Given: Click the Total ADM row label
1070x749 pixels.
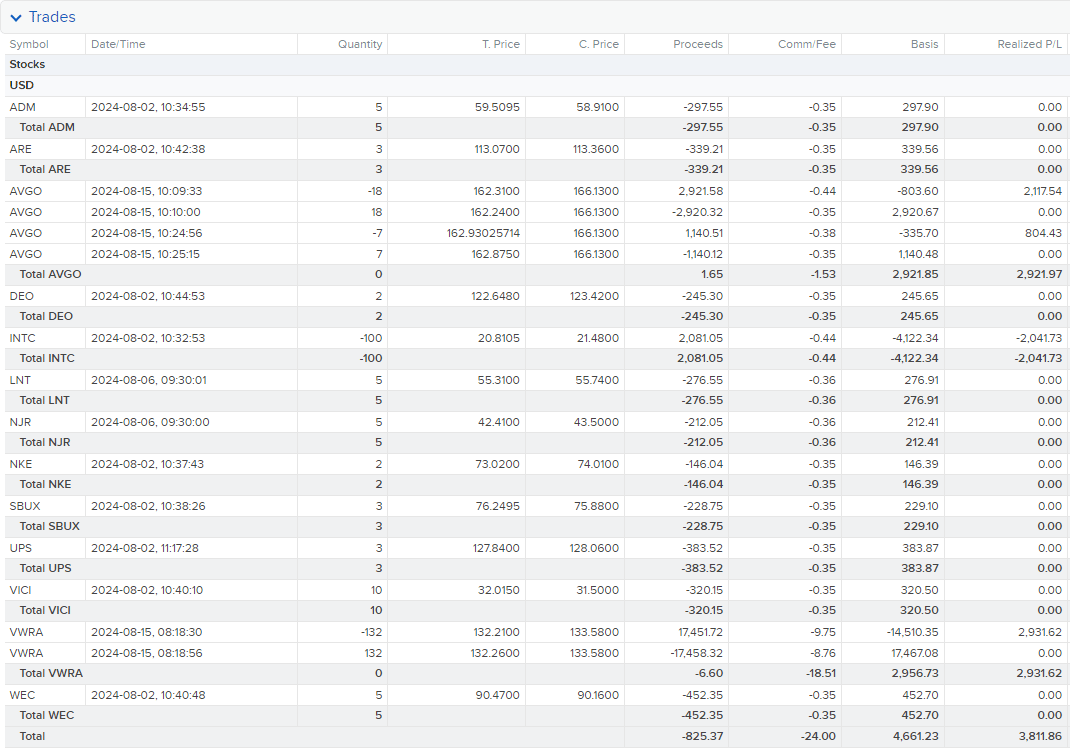Looking at the screenshot, I should pos(47,128).
